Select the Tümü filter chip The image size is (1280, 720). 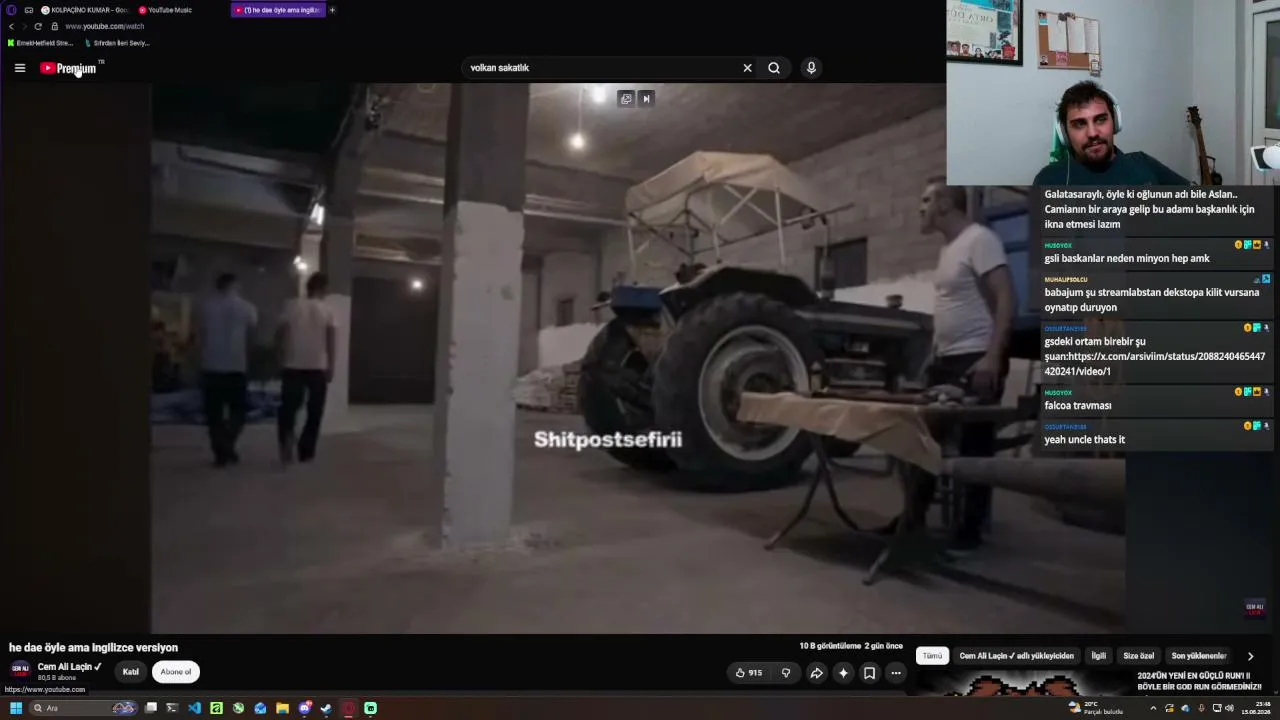pyautogui.click(x=932, y=656)
